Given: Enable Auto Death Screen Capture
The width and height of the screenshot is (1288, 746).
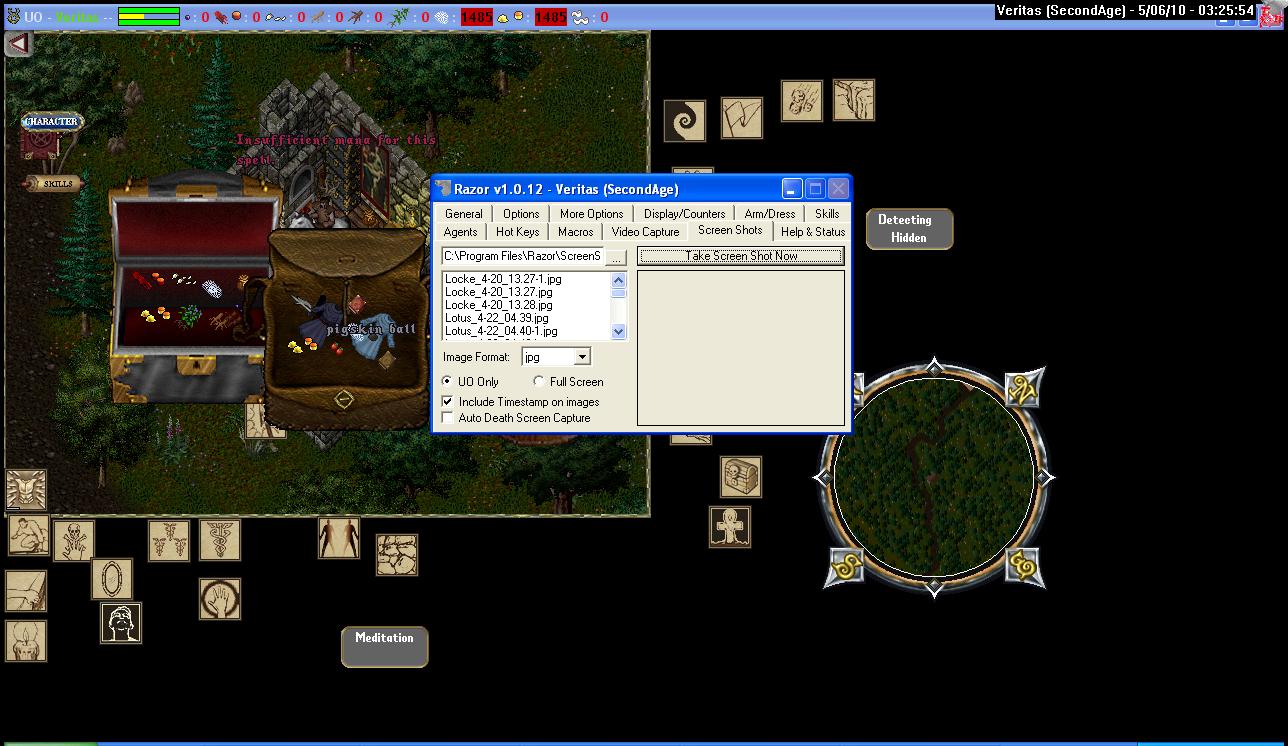Looking at the screenshot, I should pyautogui.click(x=448, y=418).
